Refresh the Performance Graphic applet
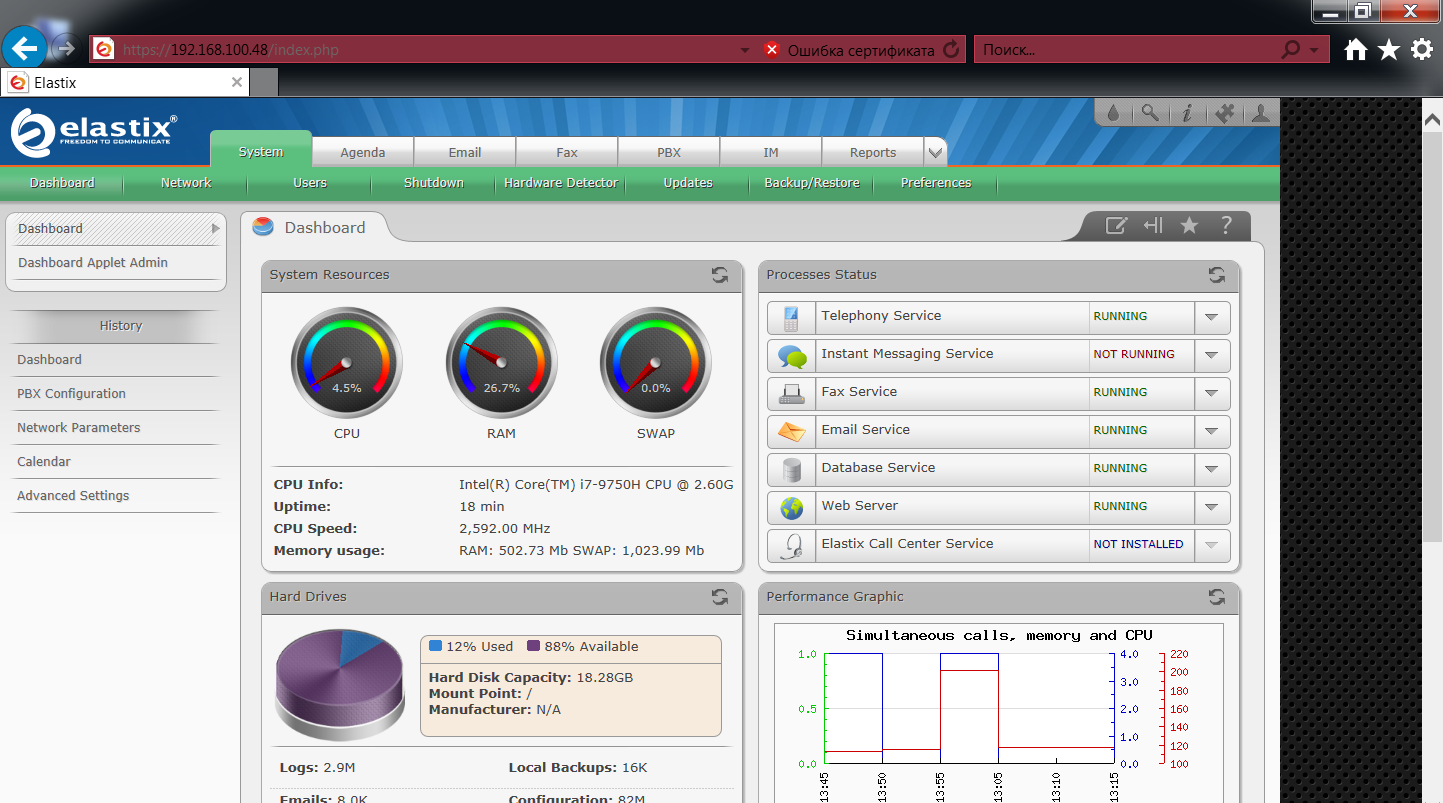 [x=1217, y=597]
